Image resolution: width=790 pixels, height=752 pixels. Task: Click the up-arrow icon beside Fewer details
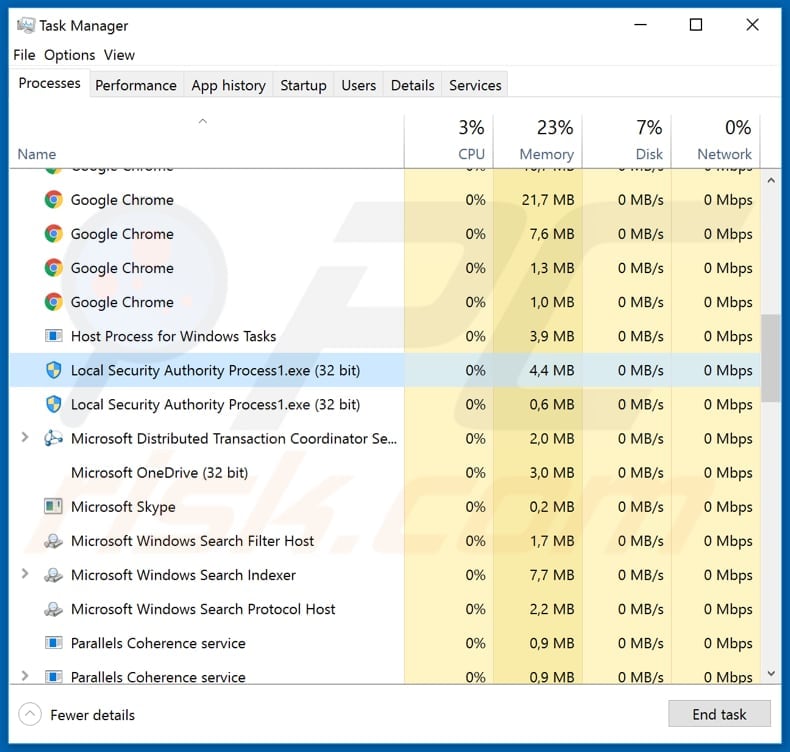pos(30,714)
